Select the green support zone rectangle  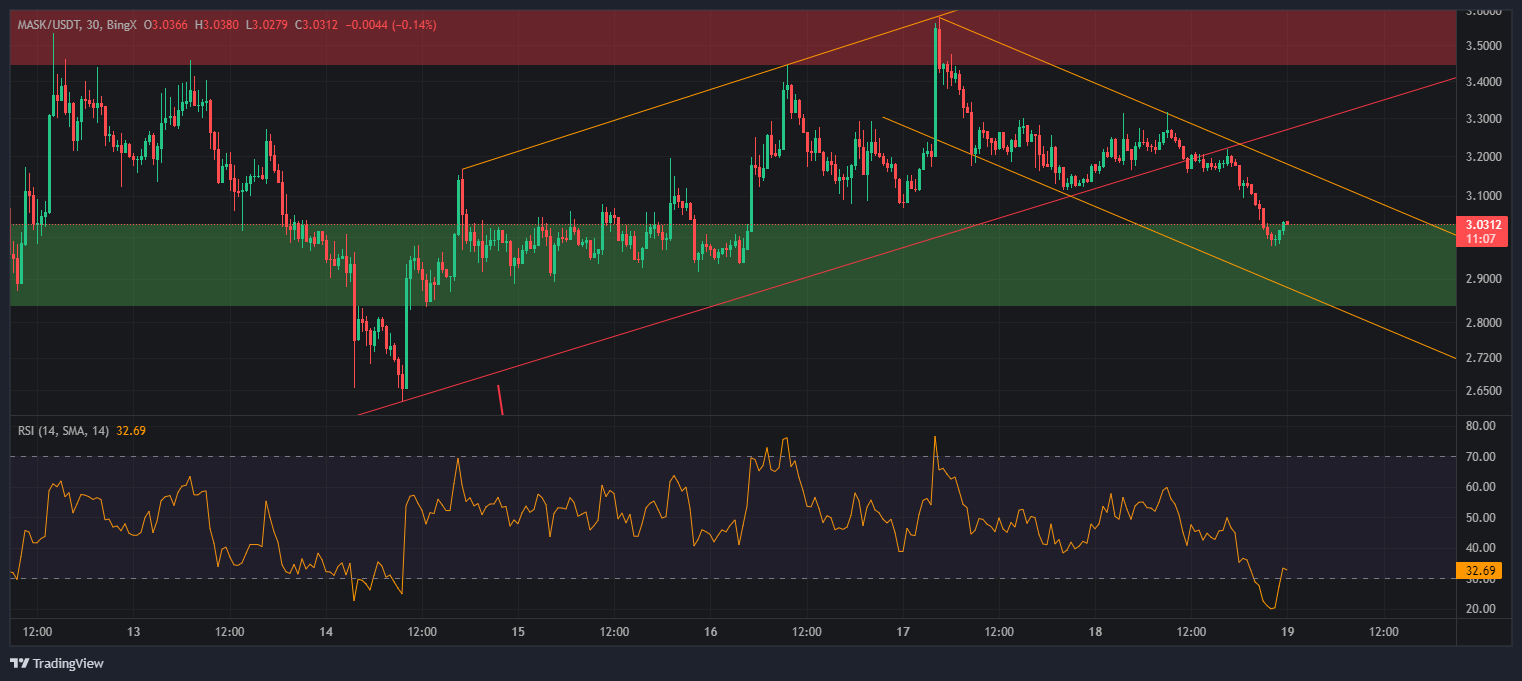pyautogui.click(x=732, y=265)
